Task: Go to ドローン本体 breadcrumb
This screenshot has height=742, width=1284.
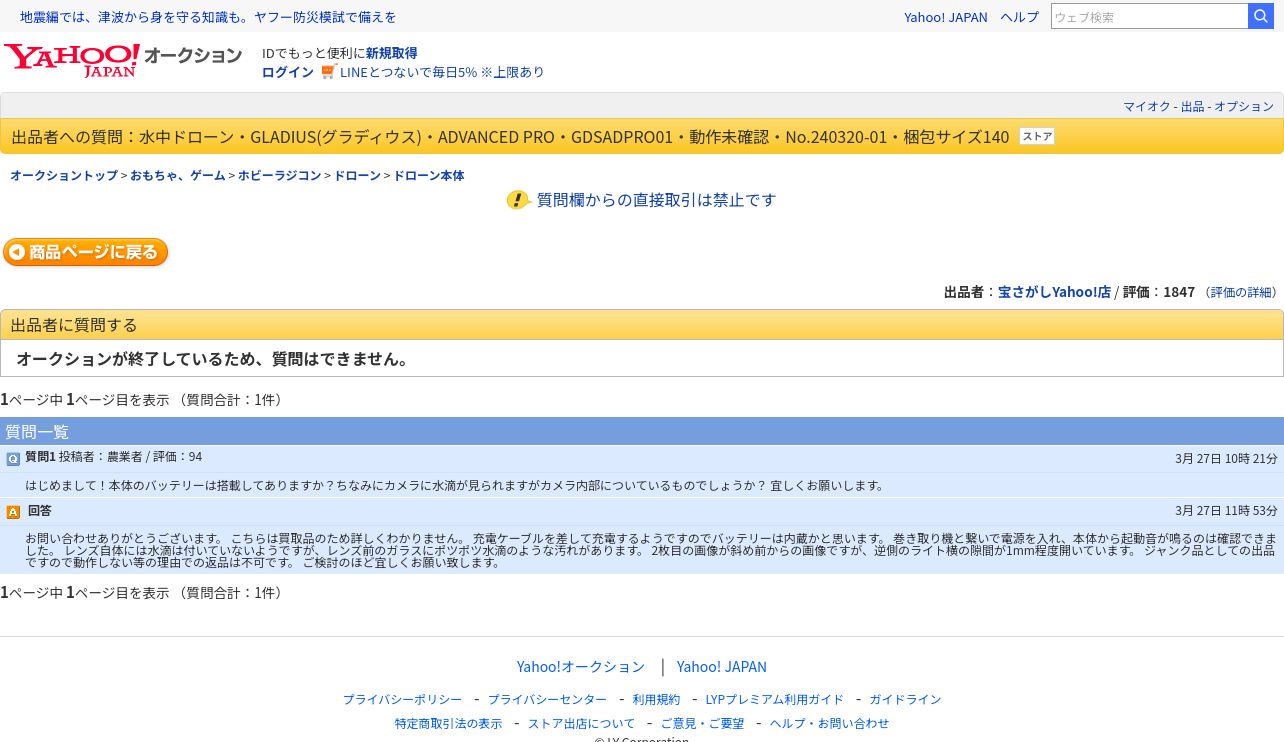Action: pyautogui.click(x=428, y=175)
